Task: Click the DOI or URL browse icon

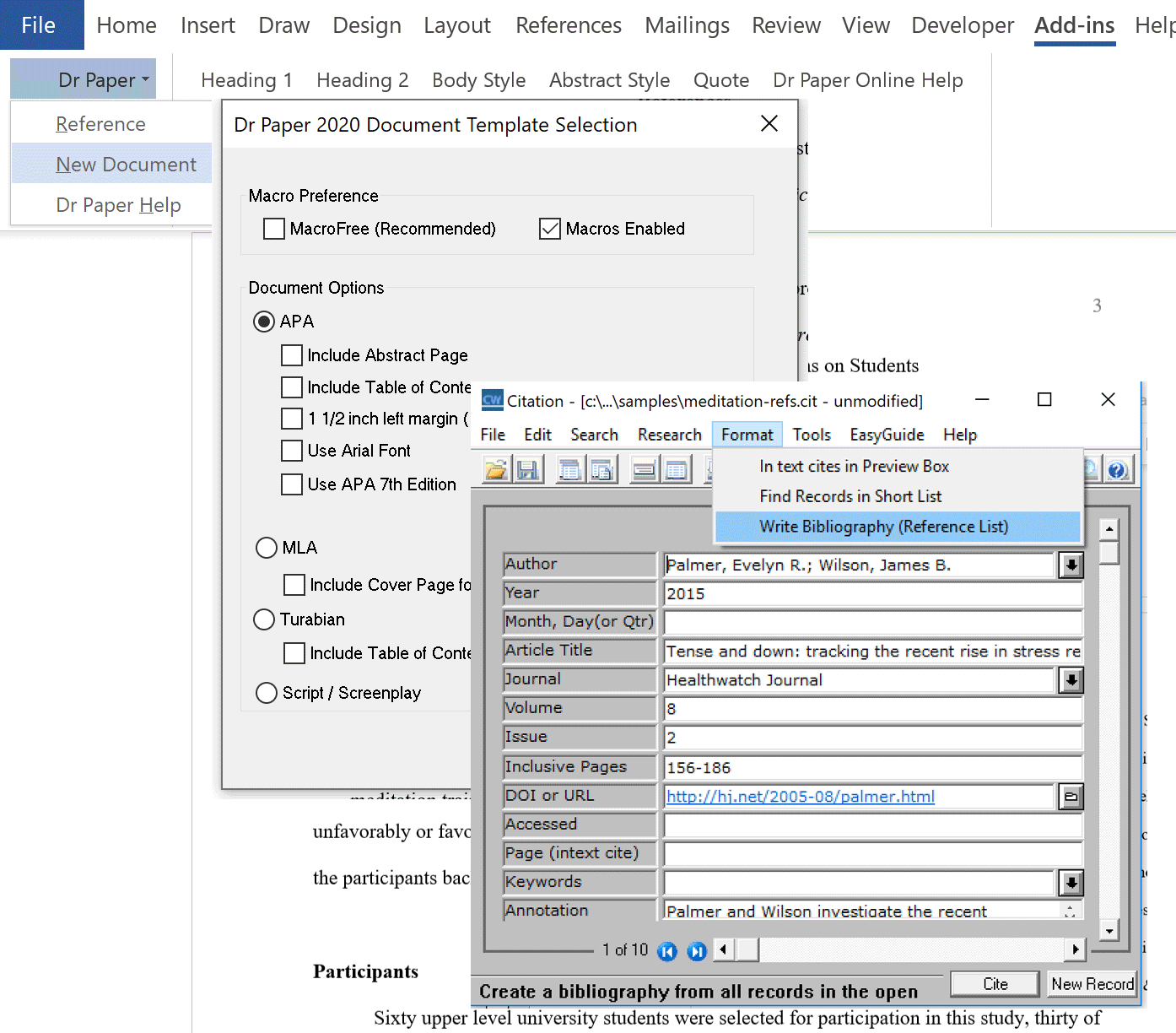Action: click(1071, 797)
